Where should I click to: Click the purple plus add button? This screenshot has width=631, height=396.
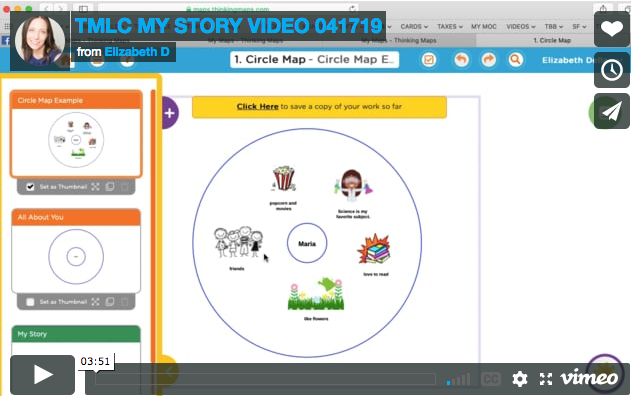pos(170,113)
